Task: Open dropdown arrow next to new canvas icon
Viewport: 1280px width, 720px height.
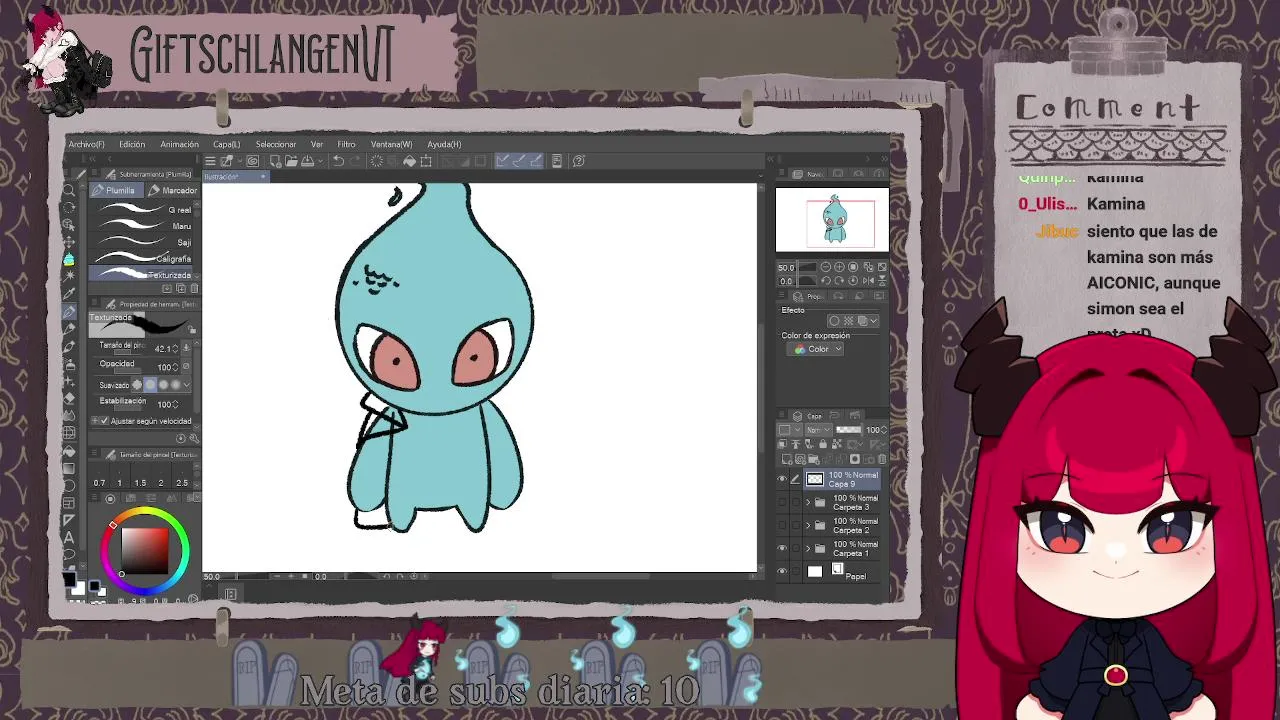Action: point(240,161)
